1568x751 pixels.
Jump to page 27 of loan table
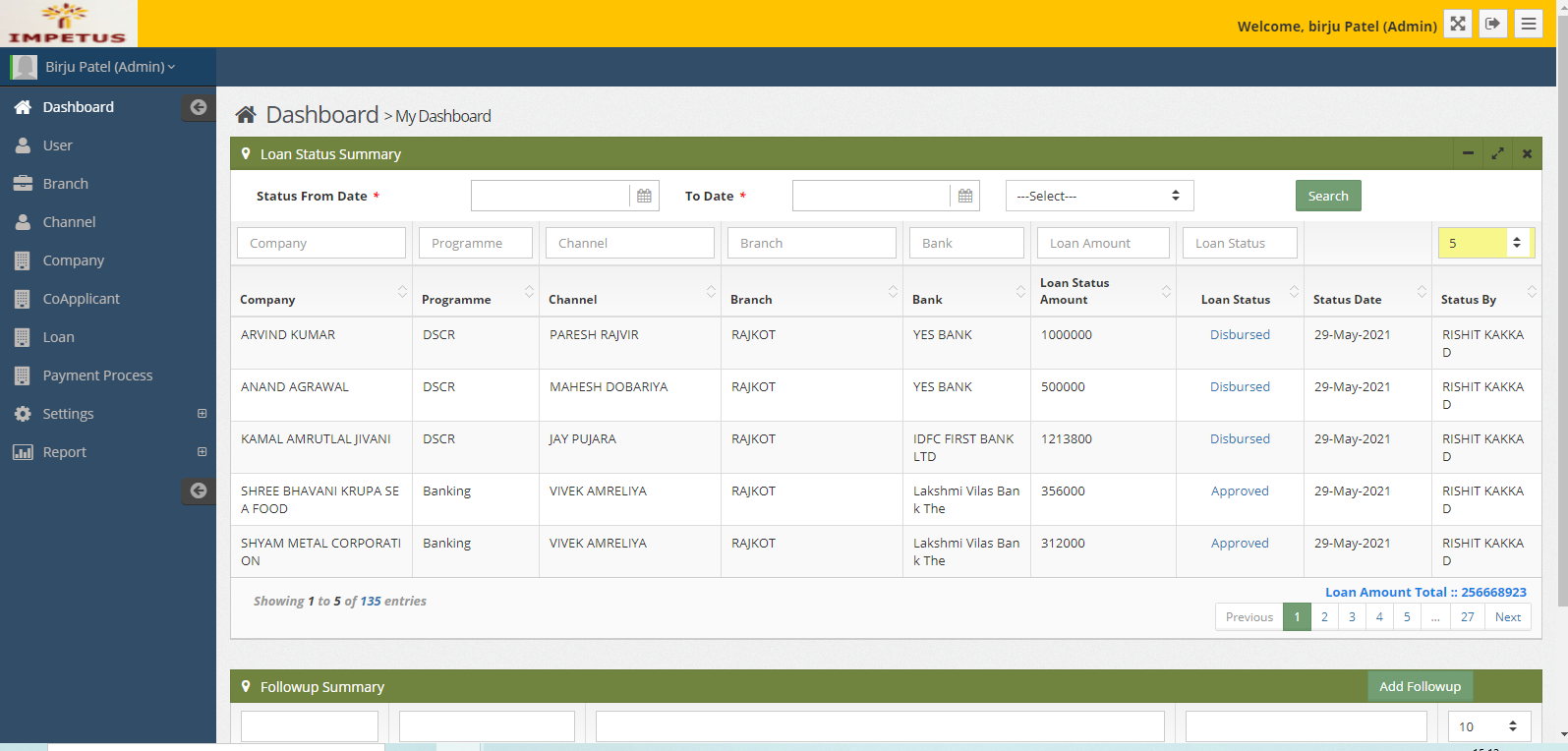[1467, 616]
